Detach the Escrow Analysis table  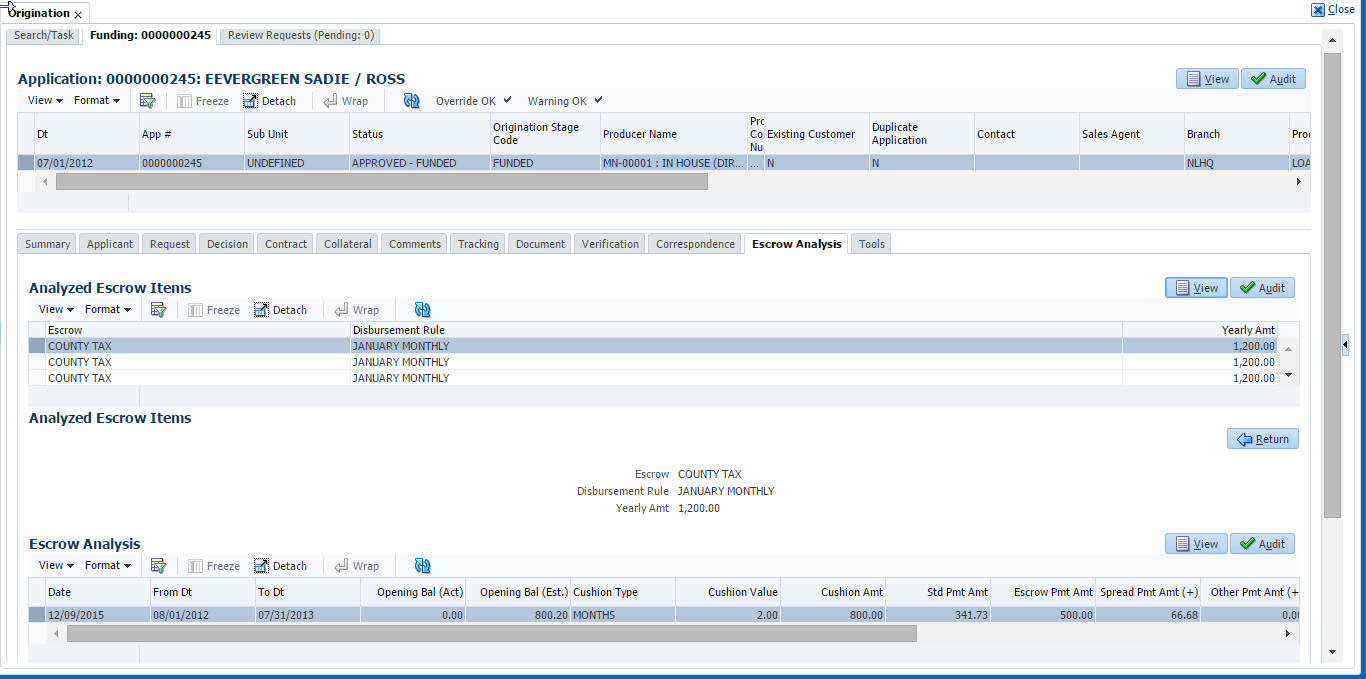[x=281, y=566]
